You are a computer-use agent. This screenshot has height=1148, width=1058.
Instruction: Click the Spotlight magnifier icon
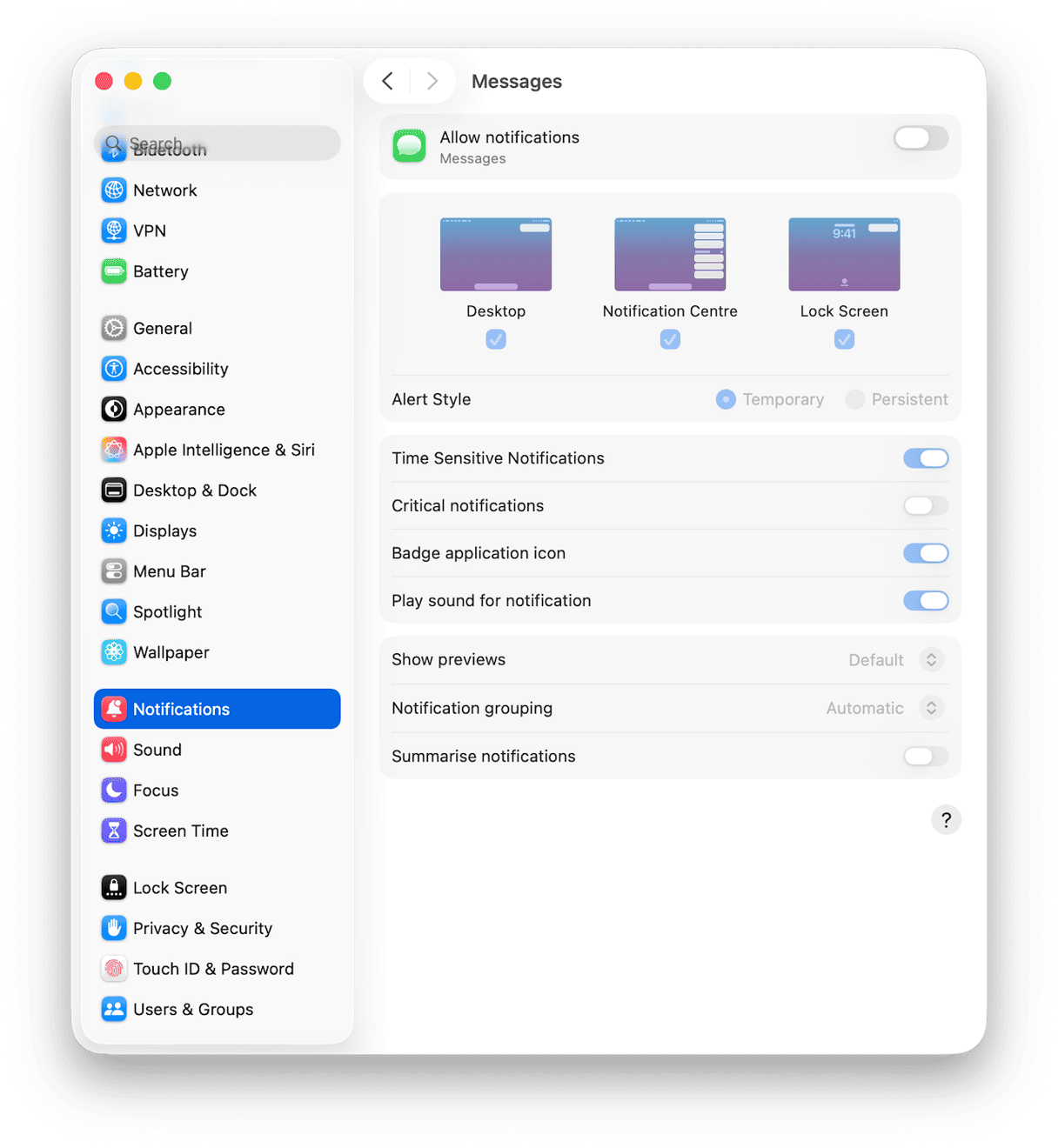pyautogui.click(x=114, y=612)
